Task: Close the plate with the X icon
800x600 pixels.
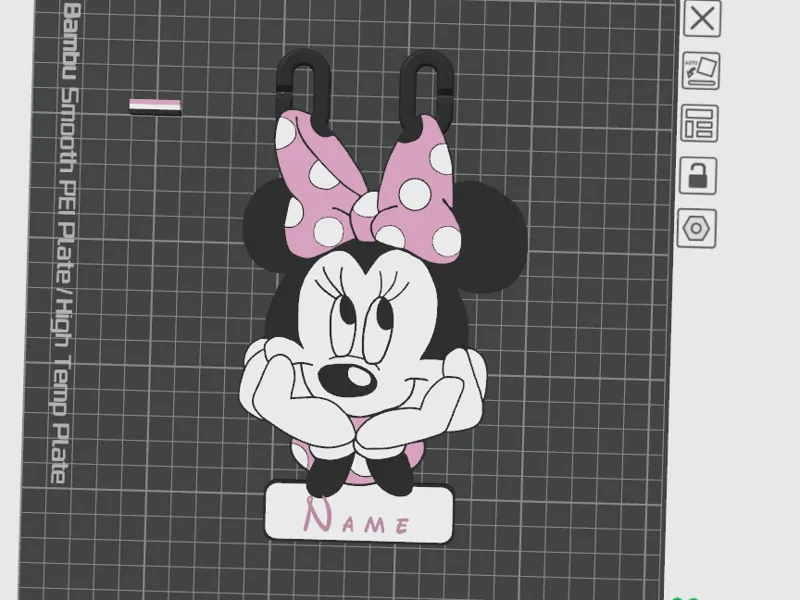Action: (x=702, y=19)
